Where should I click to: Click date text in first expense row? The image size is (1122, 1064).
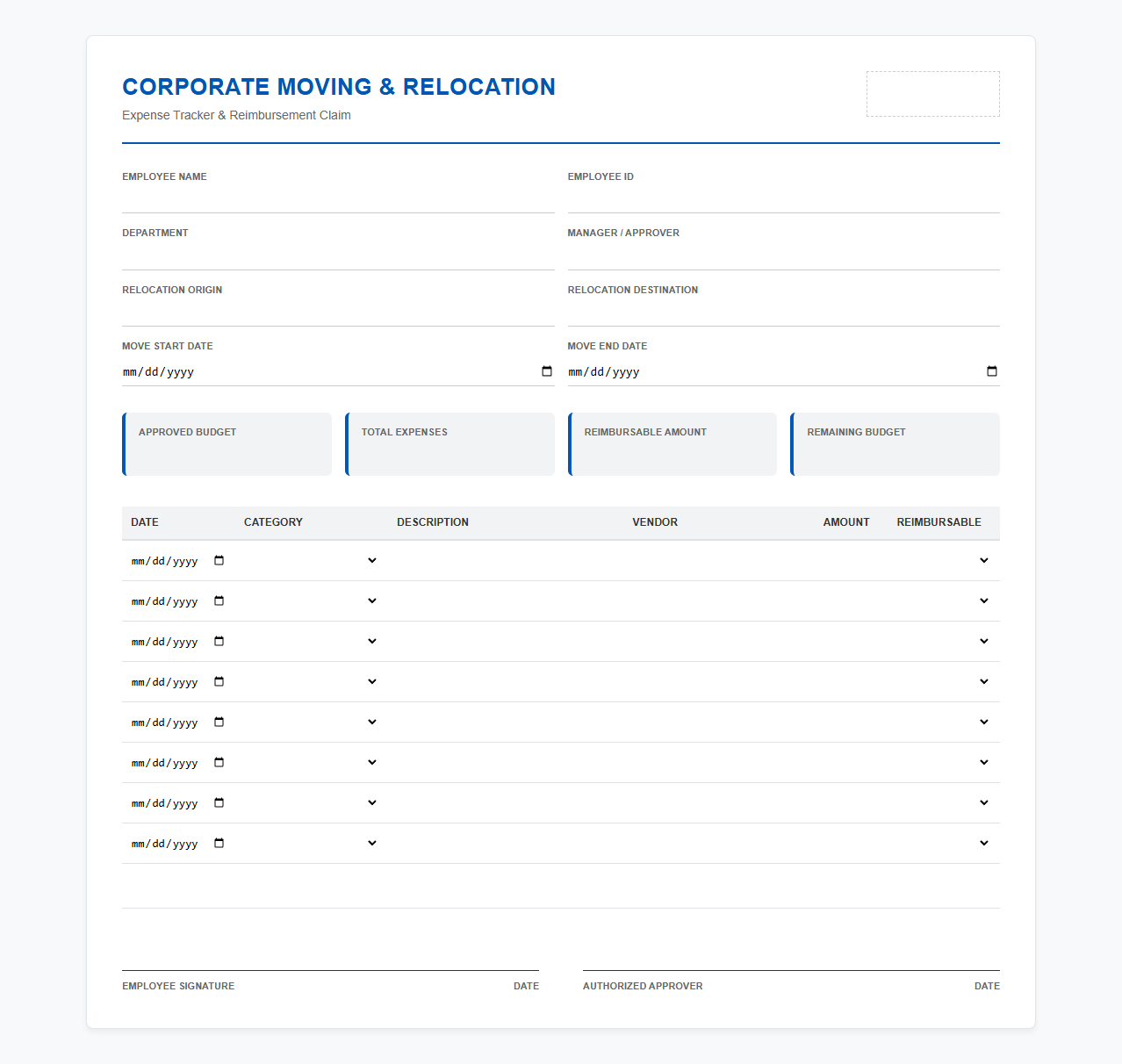tap(165, 561)
